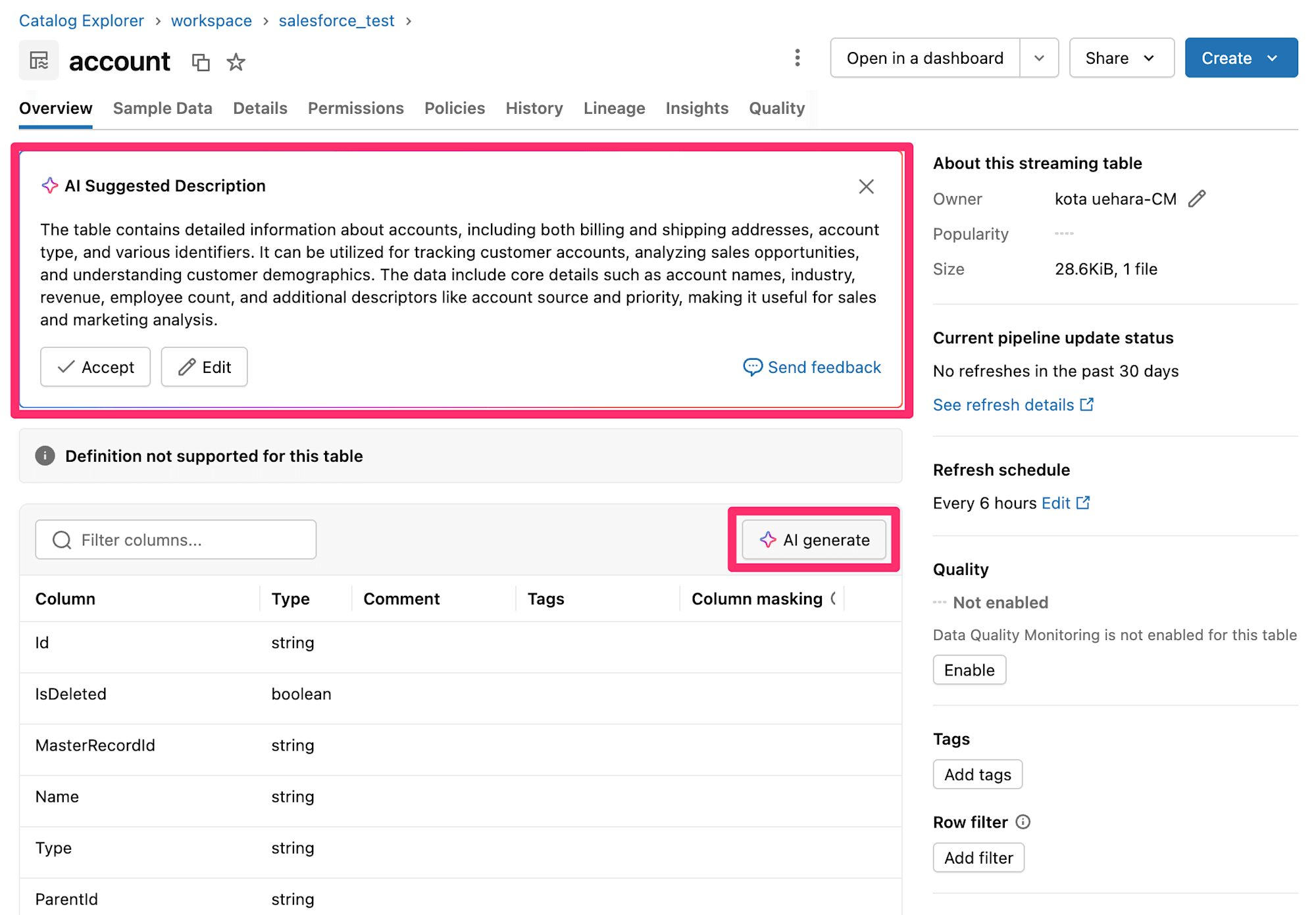
Task: Click the Row filter info icon
Action: pos(1023,822)
